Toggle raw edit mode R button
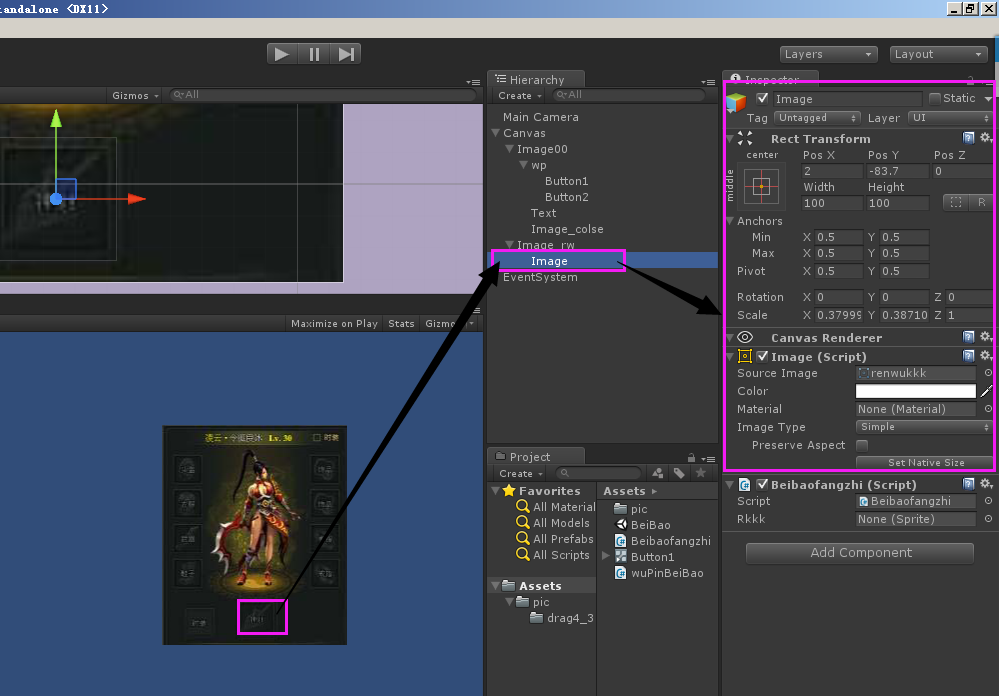Image resolution: width=999 pixels, height=696 pixels. coord(981,203)
